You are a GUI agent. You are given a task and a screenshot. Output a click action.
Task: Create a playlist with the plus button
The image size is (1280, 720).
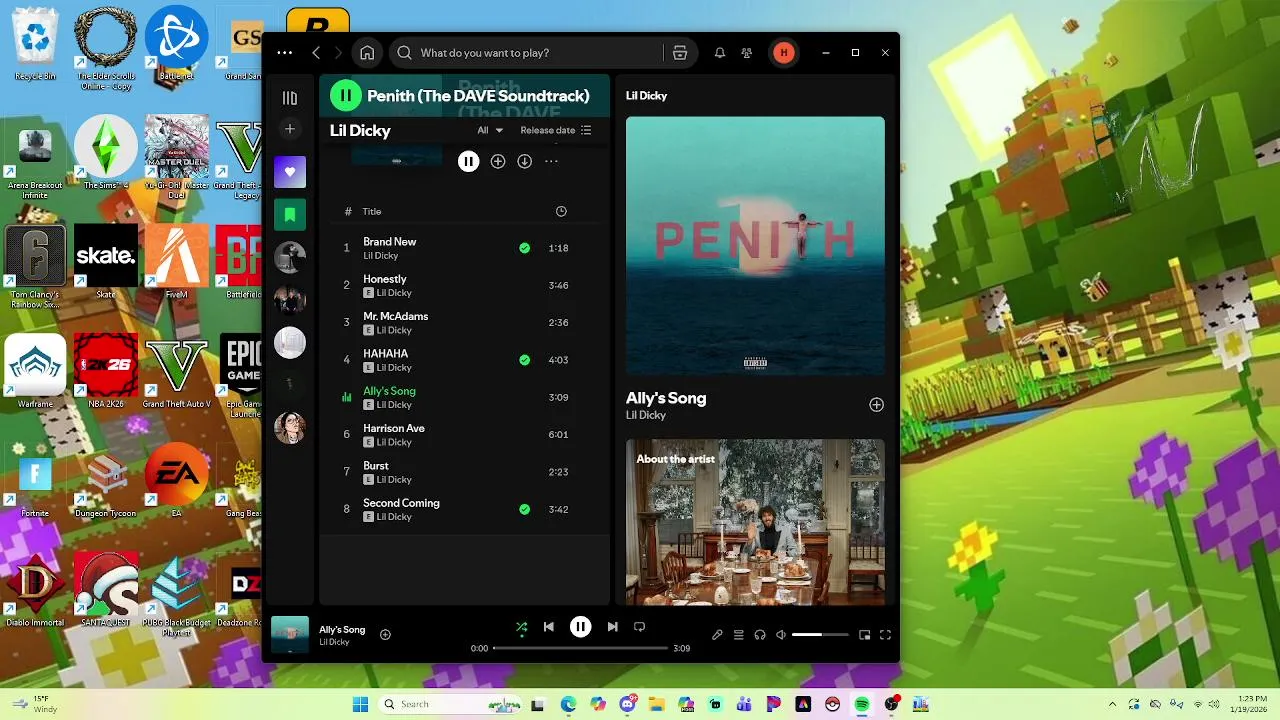click(x=290, y=129)
